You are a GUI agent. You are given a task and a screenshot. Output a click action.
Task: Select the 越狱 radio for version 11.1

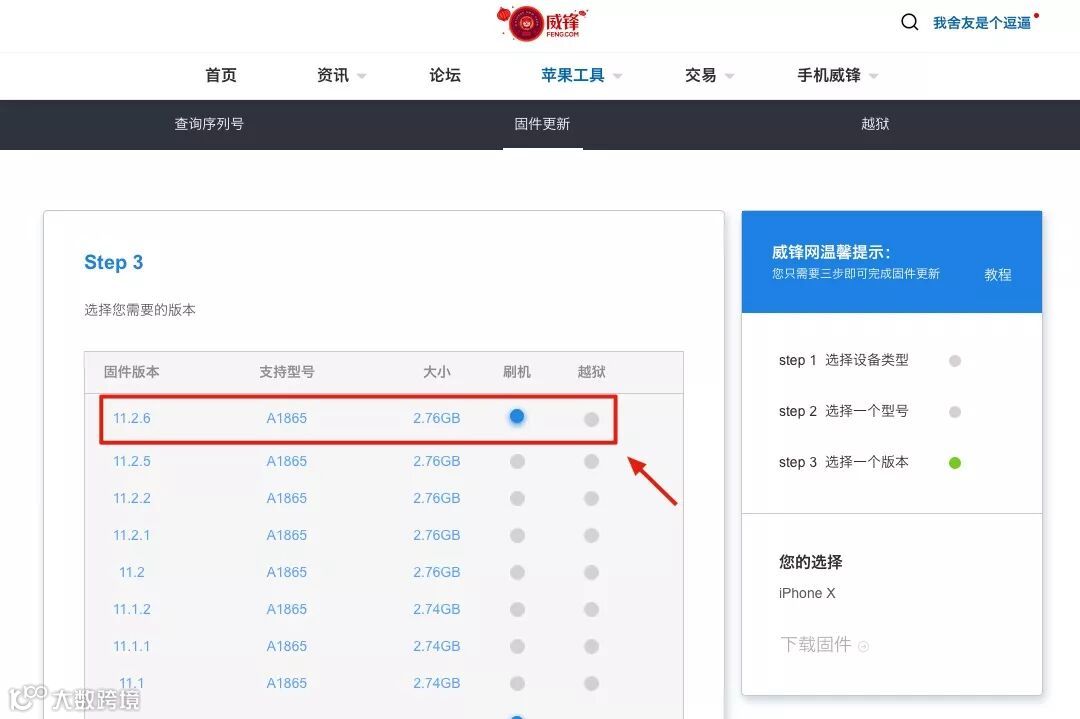(x=591, y=683)
